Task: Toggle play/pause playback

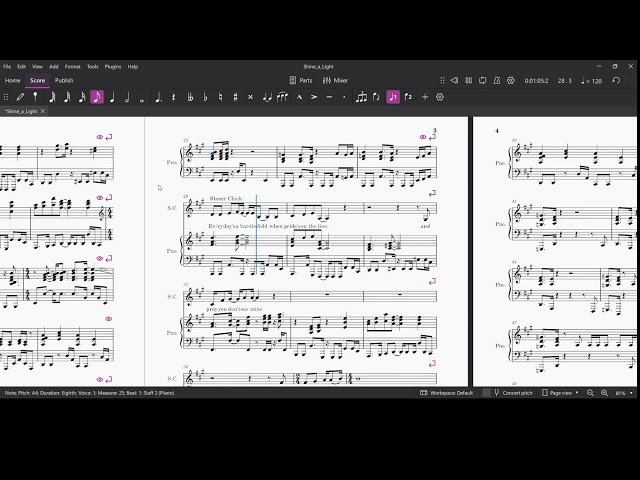Action: click(469, 80)
